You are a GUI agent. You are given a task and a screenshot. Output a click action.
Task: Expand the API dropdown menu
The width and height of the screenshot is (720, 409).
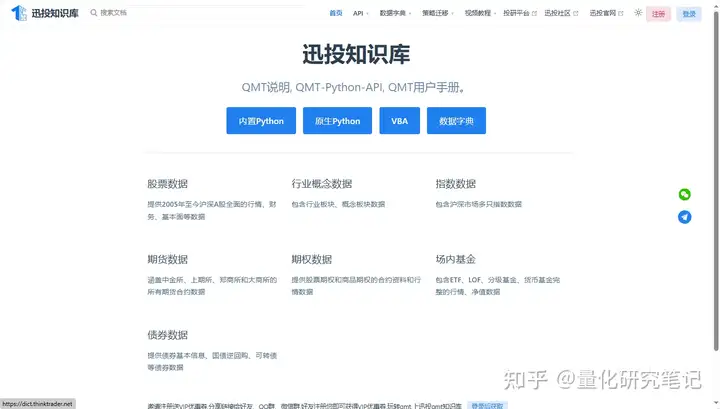point(361,13)
